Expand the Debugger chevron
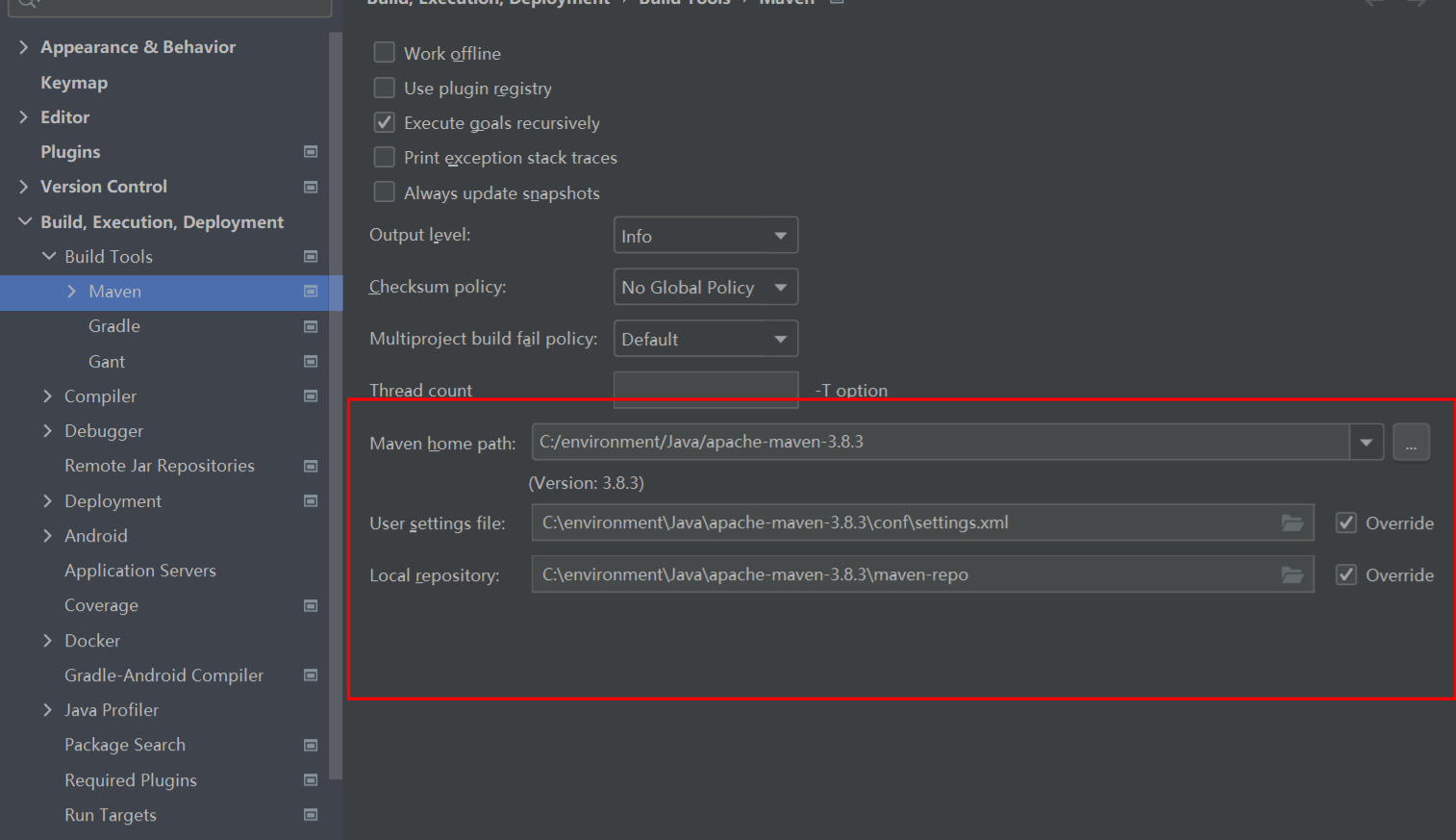Viewport: 1456px width, 840px height. (x=48, y=431)
